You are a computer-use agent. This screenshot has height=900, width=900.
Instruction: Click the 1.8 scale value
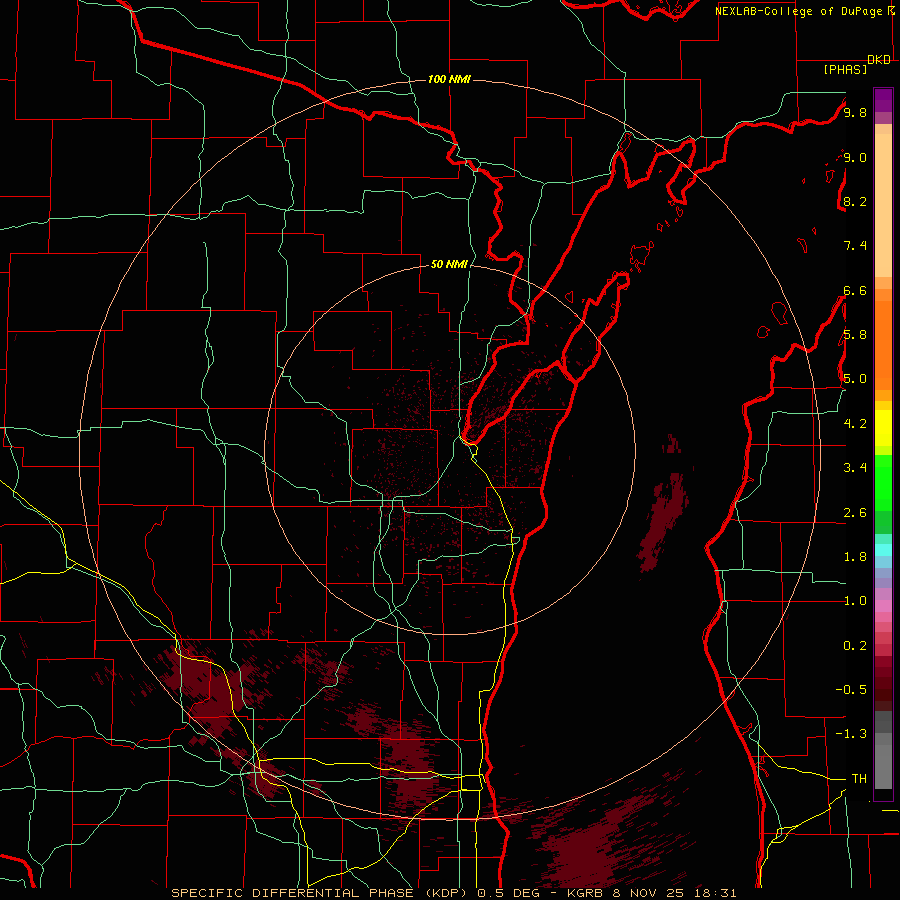tap(855, 556)
